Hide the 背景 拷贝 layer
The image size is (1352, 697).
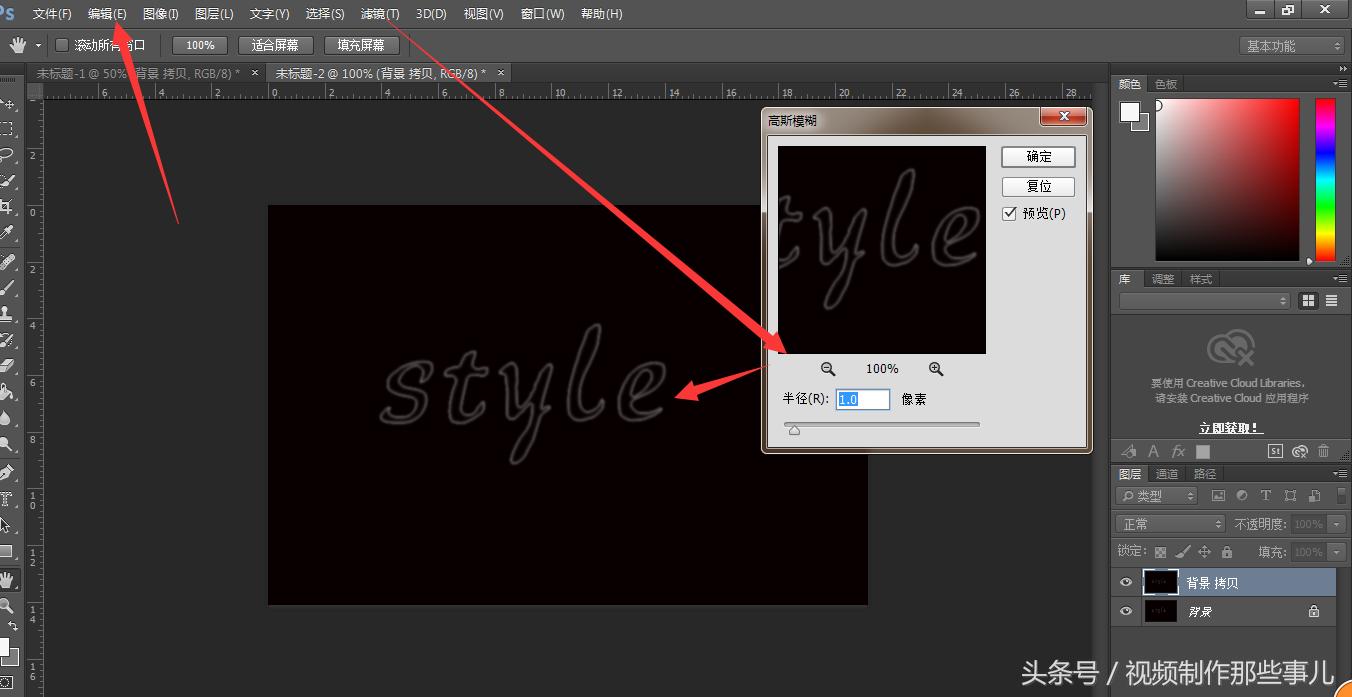1126,583
